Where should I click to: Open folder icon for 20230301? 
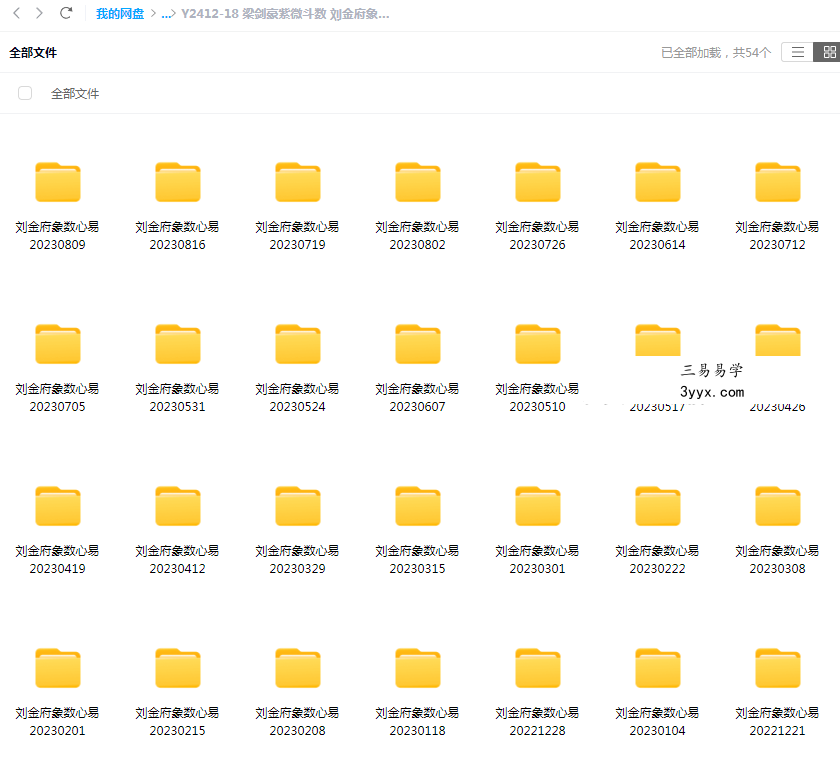point(538,507)
